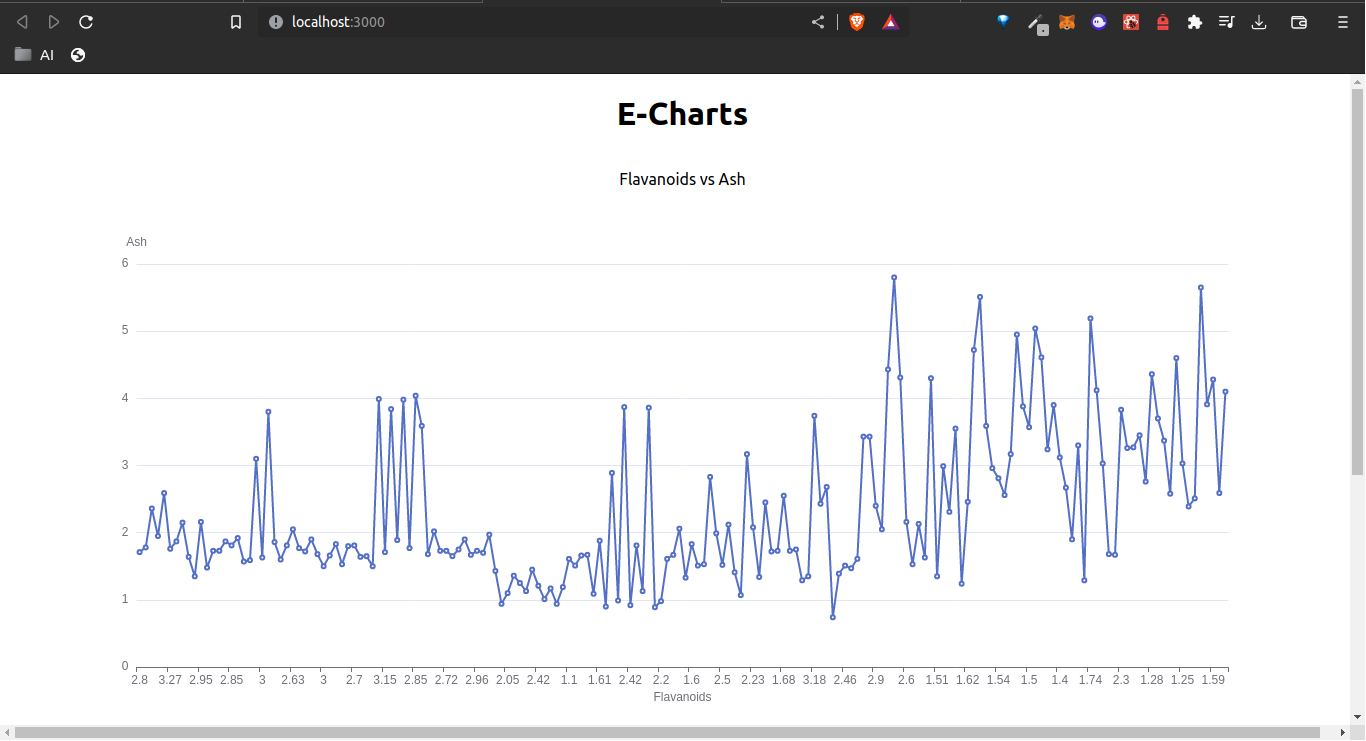Go back with the browser back arrow
The width and height of the screenshot is (1366, 741).
[22, 22]
